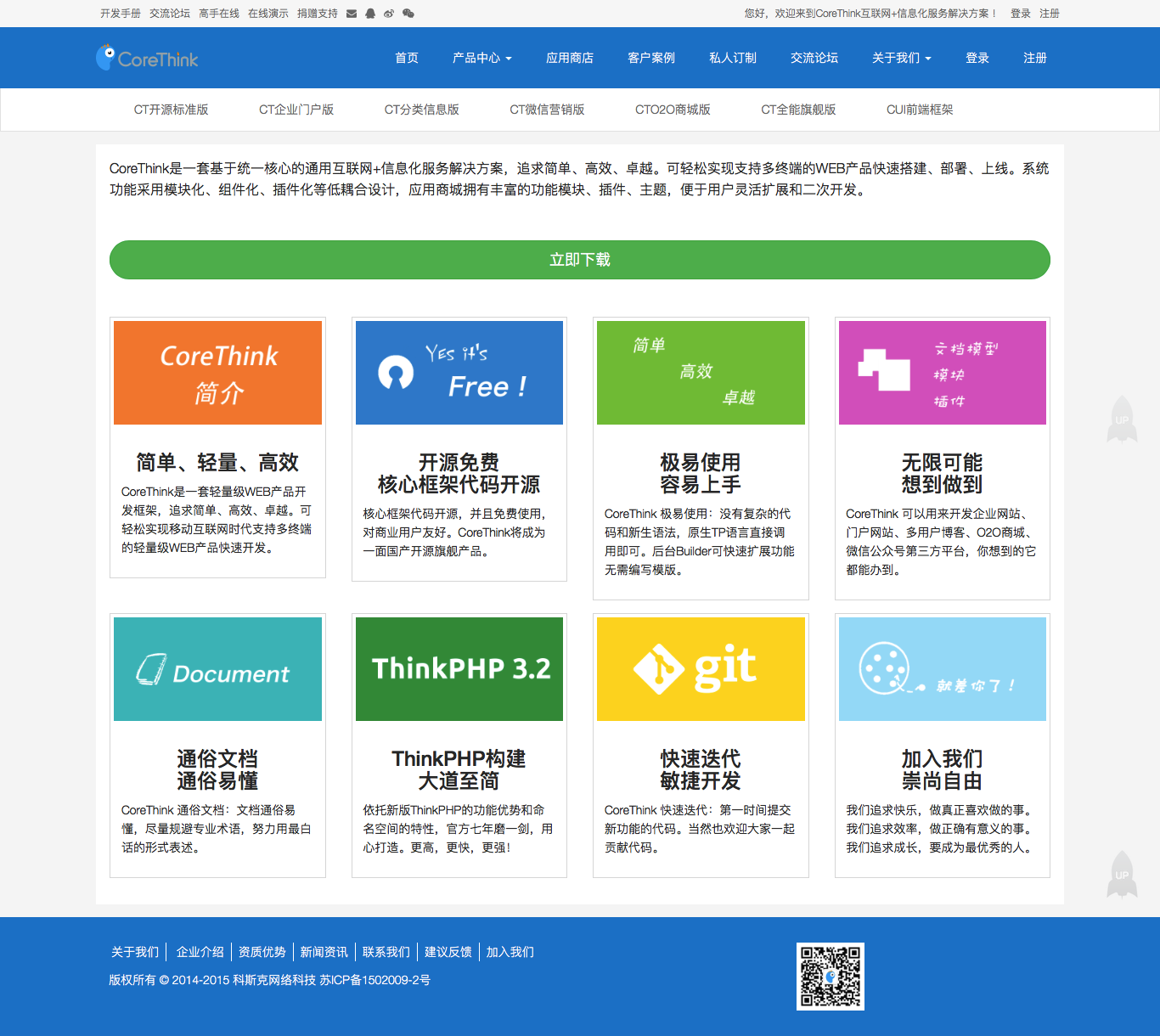Expand the 关于我们 dropdown in the navbar
Viewport: 1160px width, 1036px height.
(x=901, y=58)
